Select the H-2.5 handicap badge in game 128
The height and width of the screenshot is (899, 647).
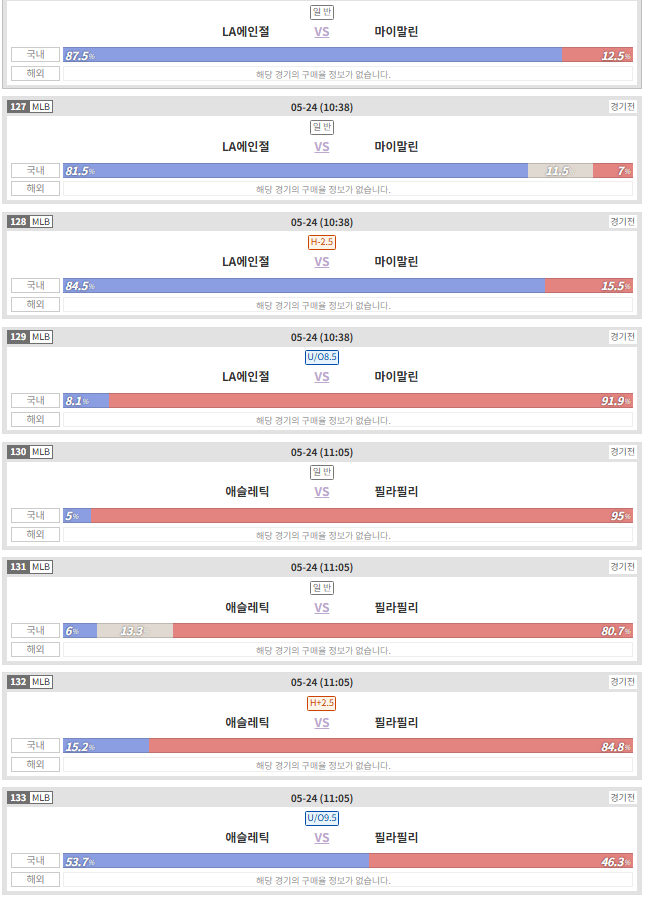point(322,242)
